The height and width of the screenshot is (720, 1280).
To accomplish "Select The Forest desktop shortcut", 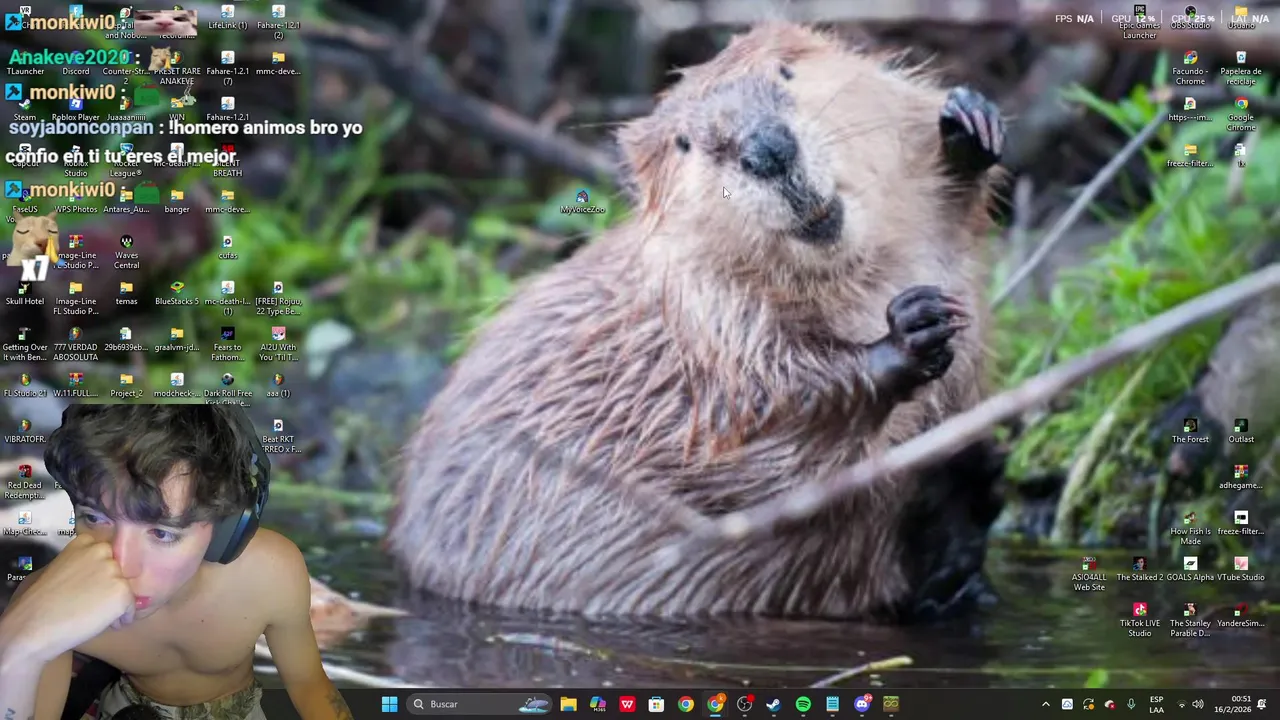I will tap(1190, 431).
